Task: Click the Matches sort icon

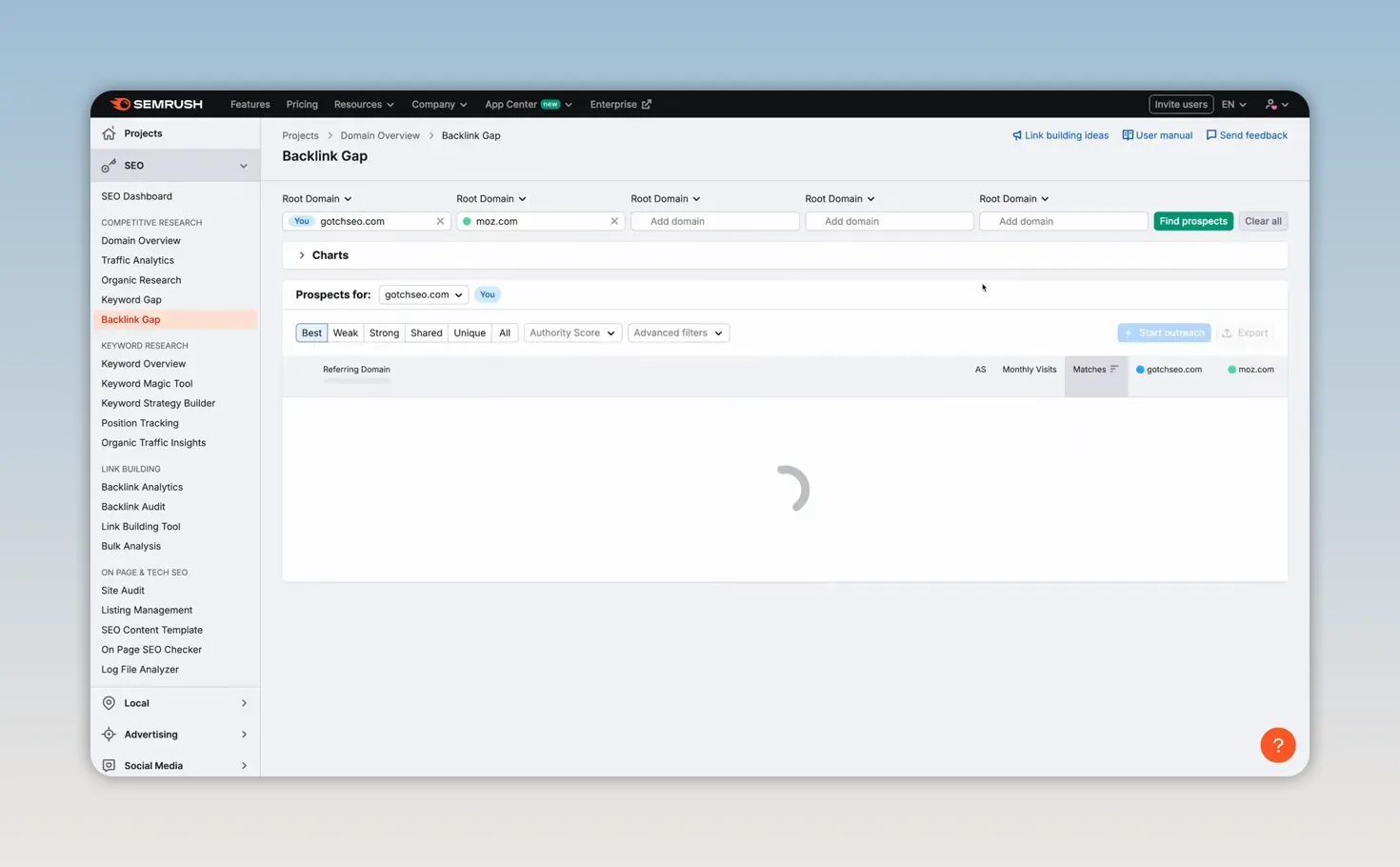Action: (x=1114, y=370)
